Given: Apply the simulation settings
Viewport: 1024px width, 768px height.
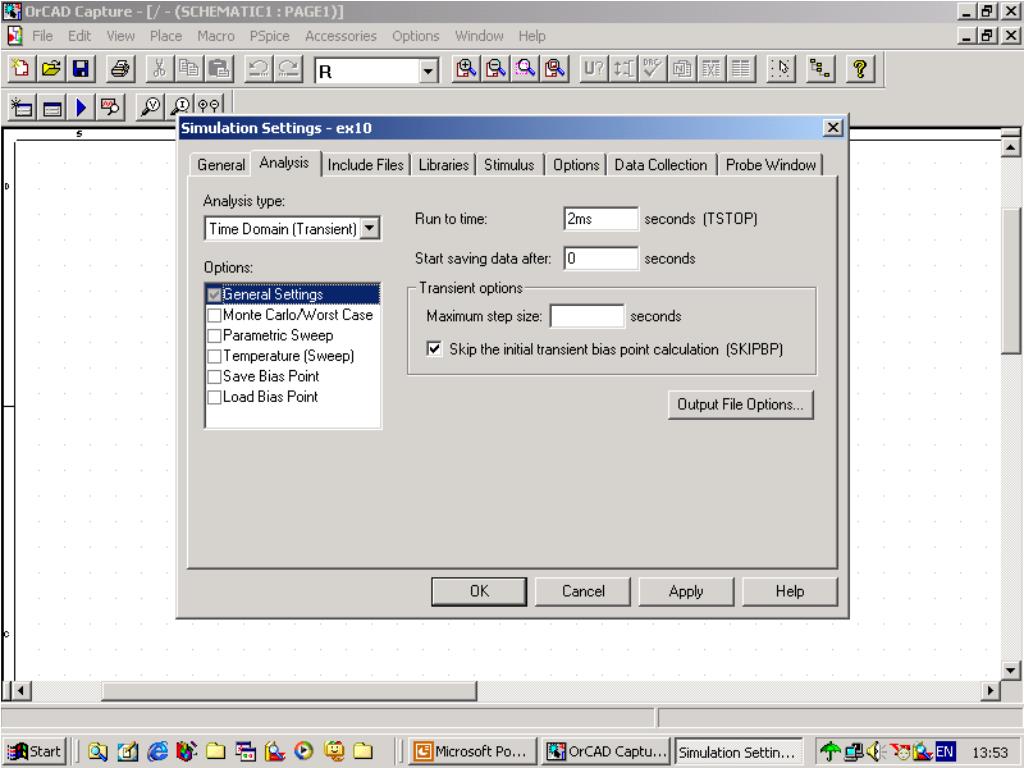Looking at the screenshot, I should click(686, 592).
